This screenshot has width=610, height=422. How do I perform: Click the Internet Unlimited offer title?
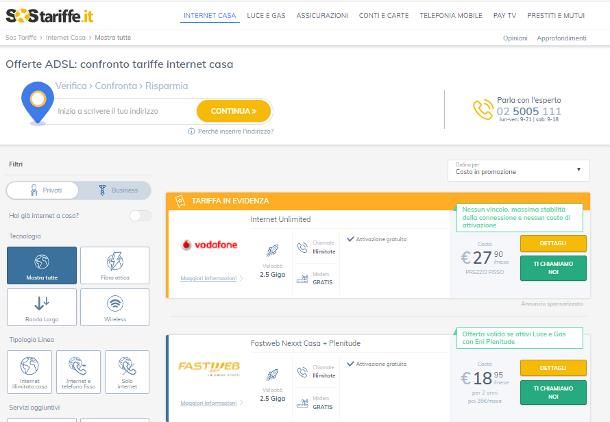tap(280, 219)
